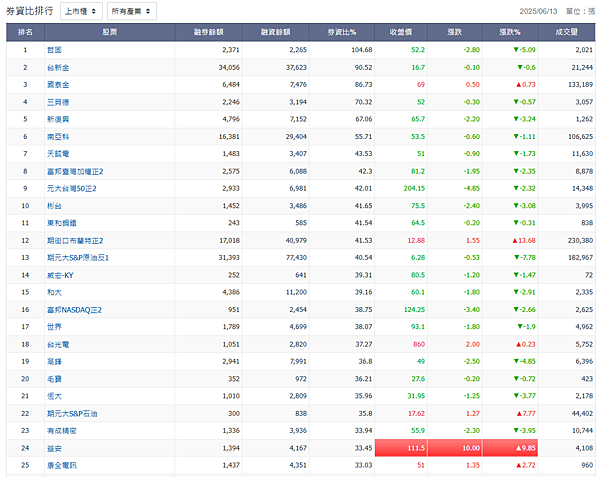Open the 世界 stock link

click(x=54, y=327)
